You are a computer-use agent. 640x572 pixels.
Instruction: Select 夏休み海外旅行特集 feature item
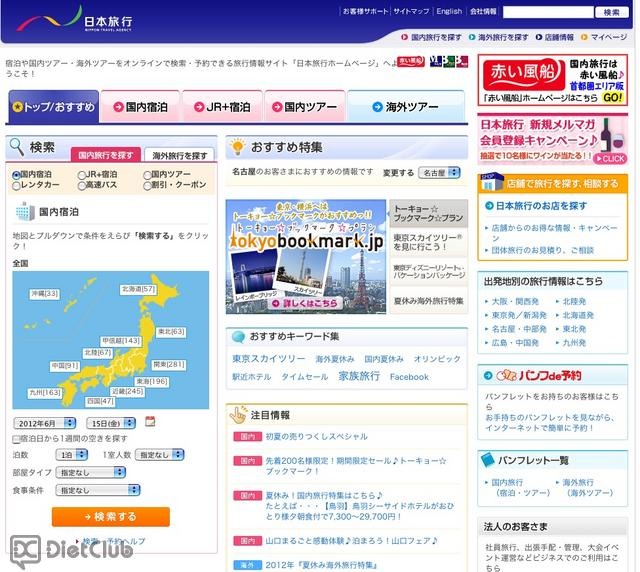(429, 301)
